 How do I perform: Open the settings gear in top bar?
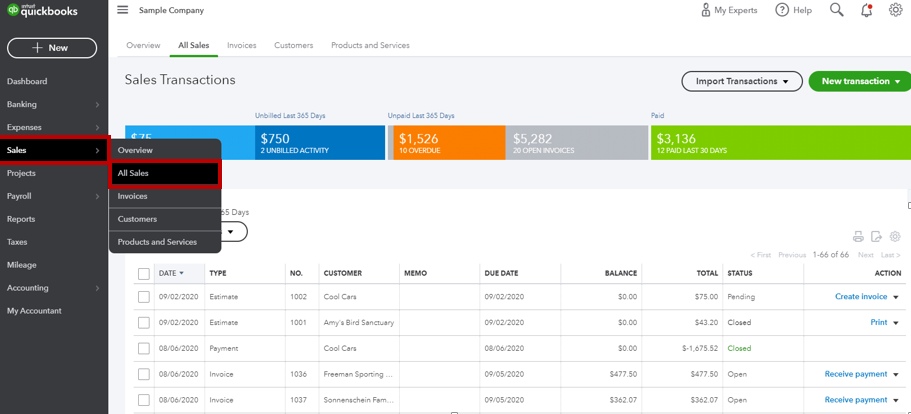895,10
